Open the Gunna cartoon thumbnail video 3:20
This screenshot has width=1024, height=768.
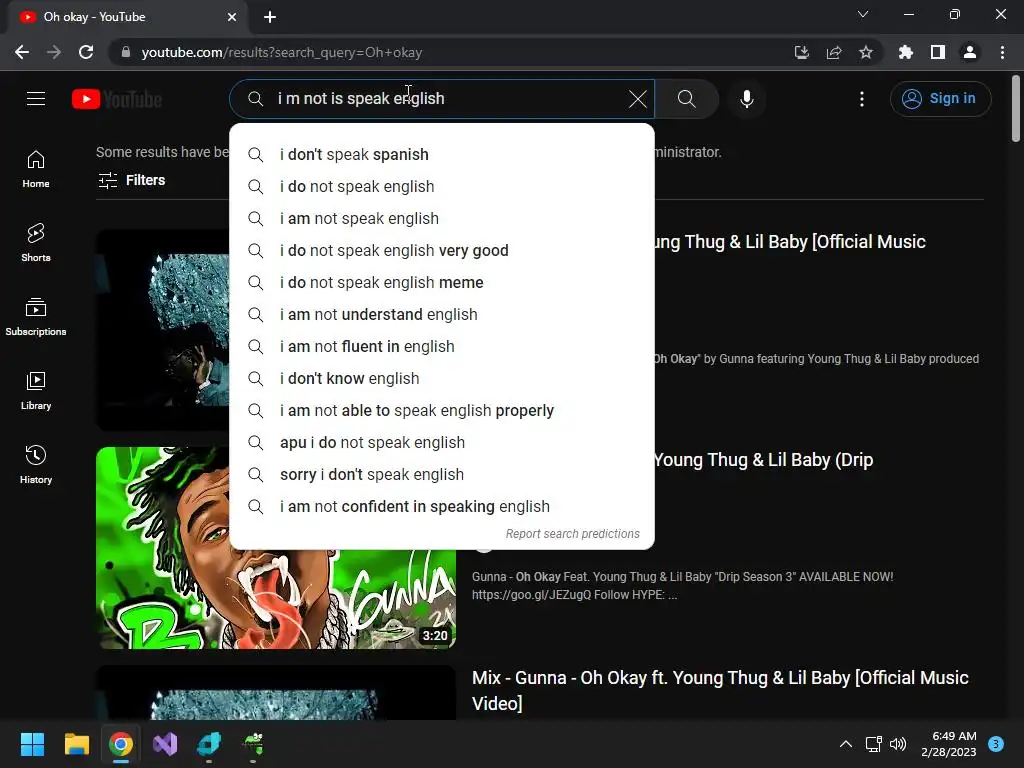(x=276, y=547)
